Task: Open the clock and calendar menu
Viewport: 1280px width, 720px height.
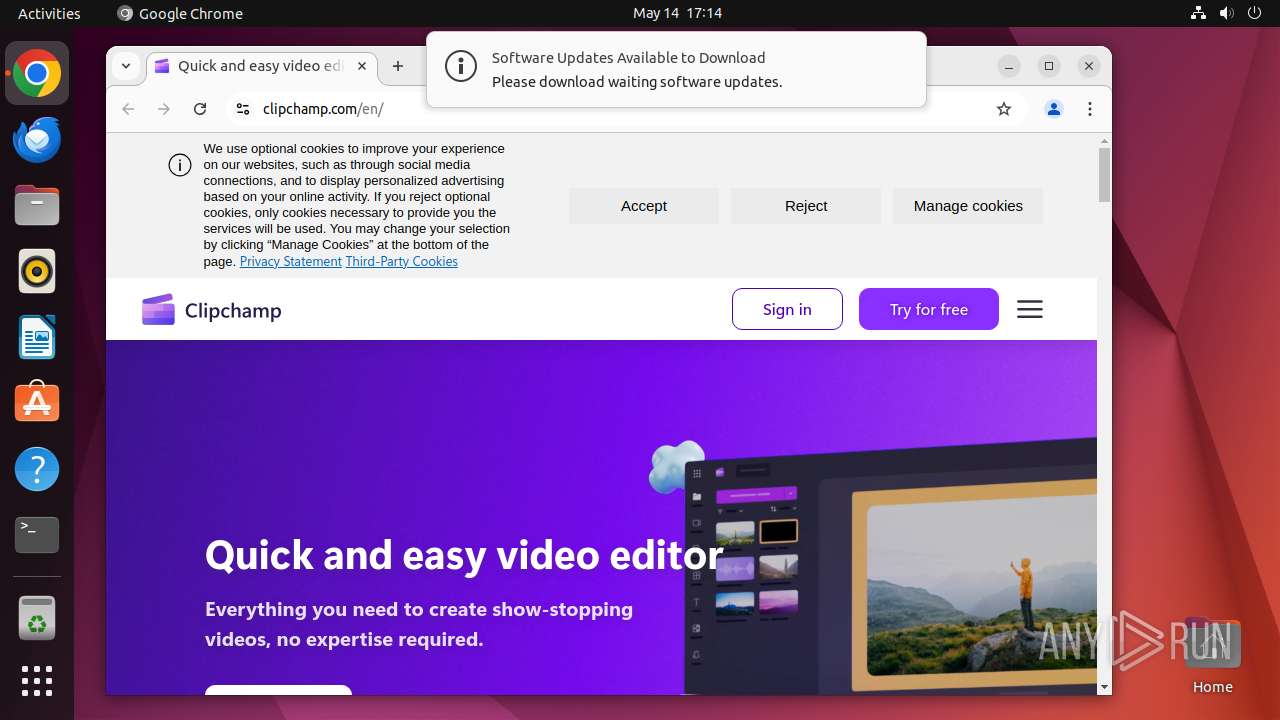Action: coord(677,13)
